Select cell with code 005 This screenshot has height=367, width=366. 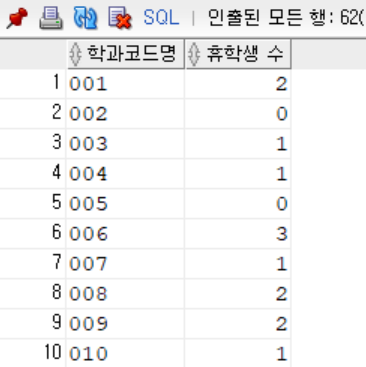125,204
